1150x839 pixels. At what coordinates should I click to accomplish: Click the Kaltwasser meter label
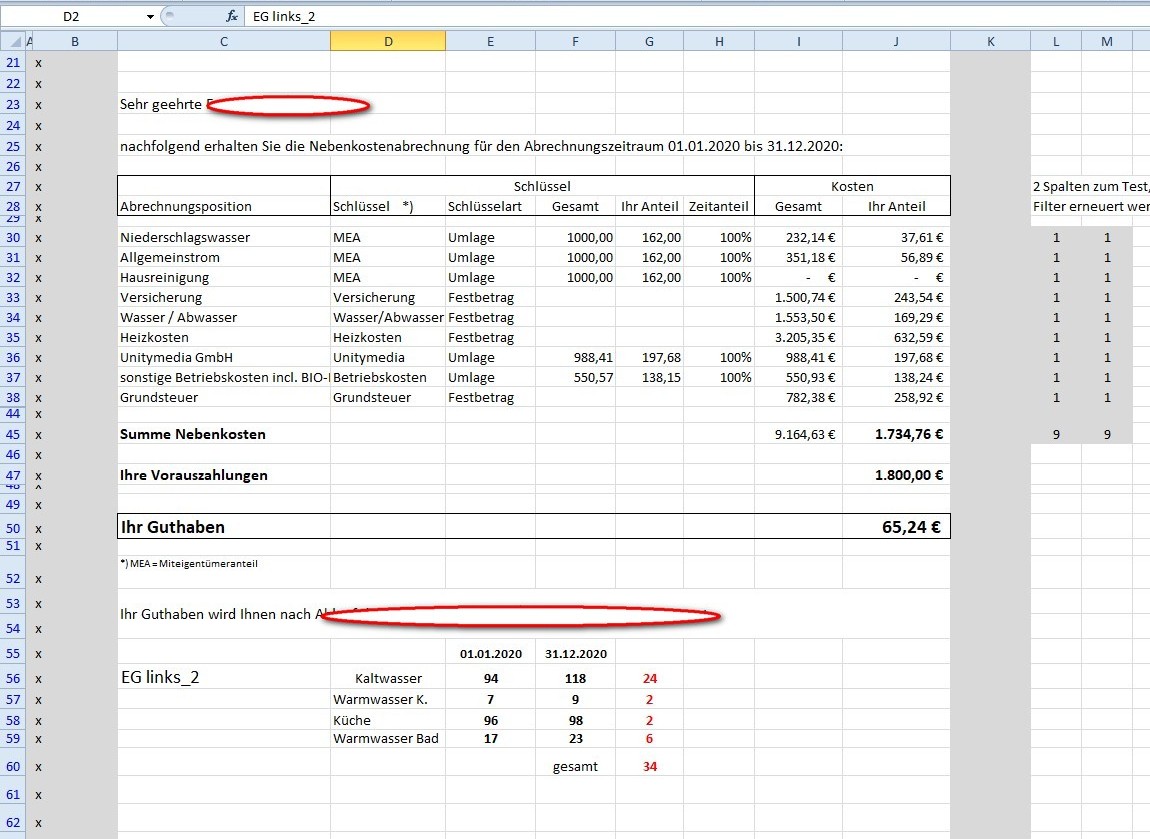coord(388,678)
